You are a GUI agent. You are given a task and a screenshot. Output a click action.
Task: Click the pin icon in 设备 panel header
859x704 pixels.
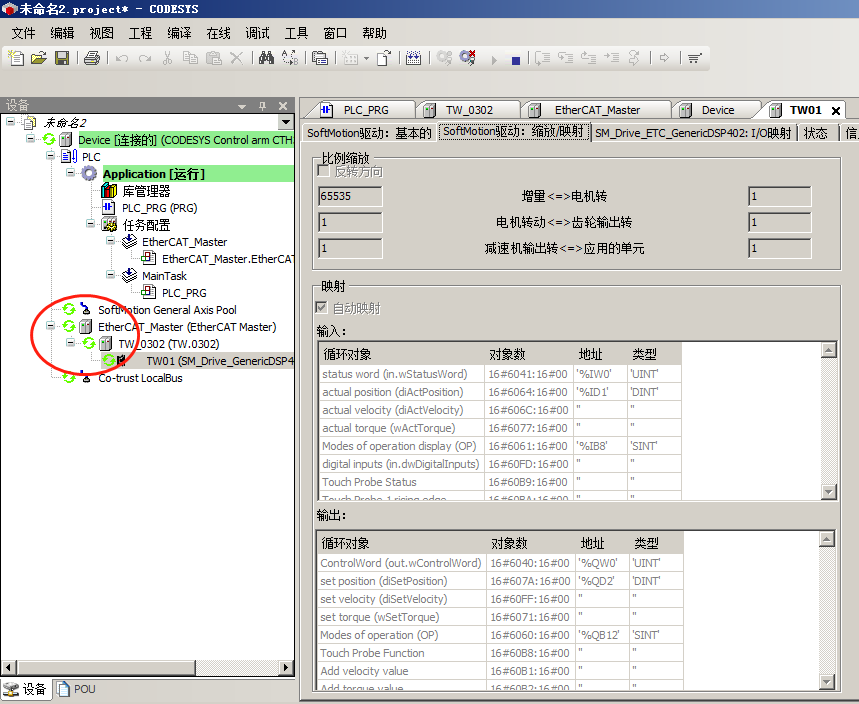coord(262,106)
